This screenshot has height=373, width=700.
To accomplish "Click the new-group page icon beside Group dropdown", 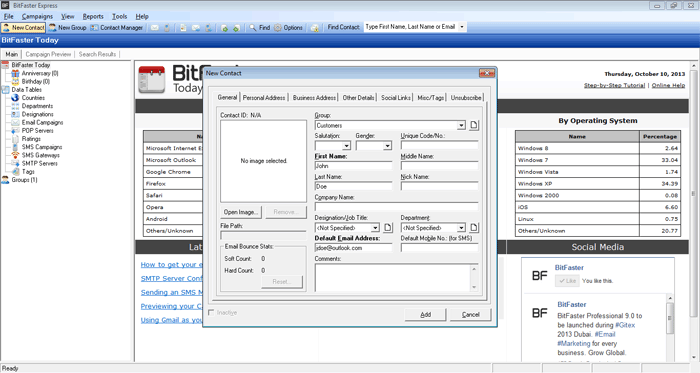I will coord(474,125).
